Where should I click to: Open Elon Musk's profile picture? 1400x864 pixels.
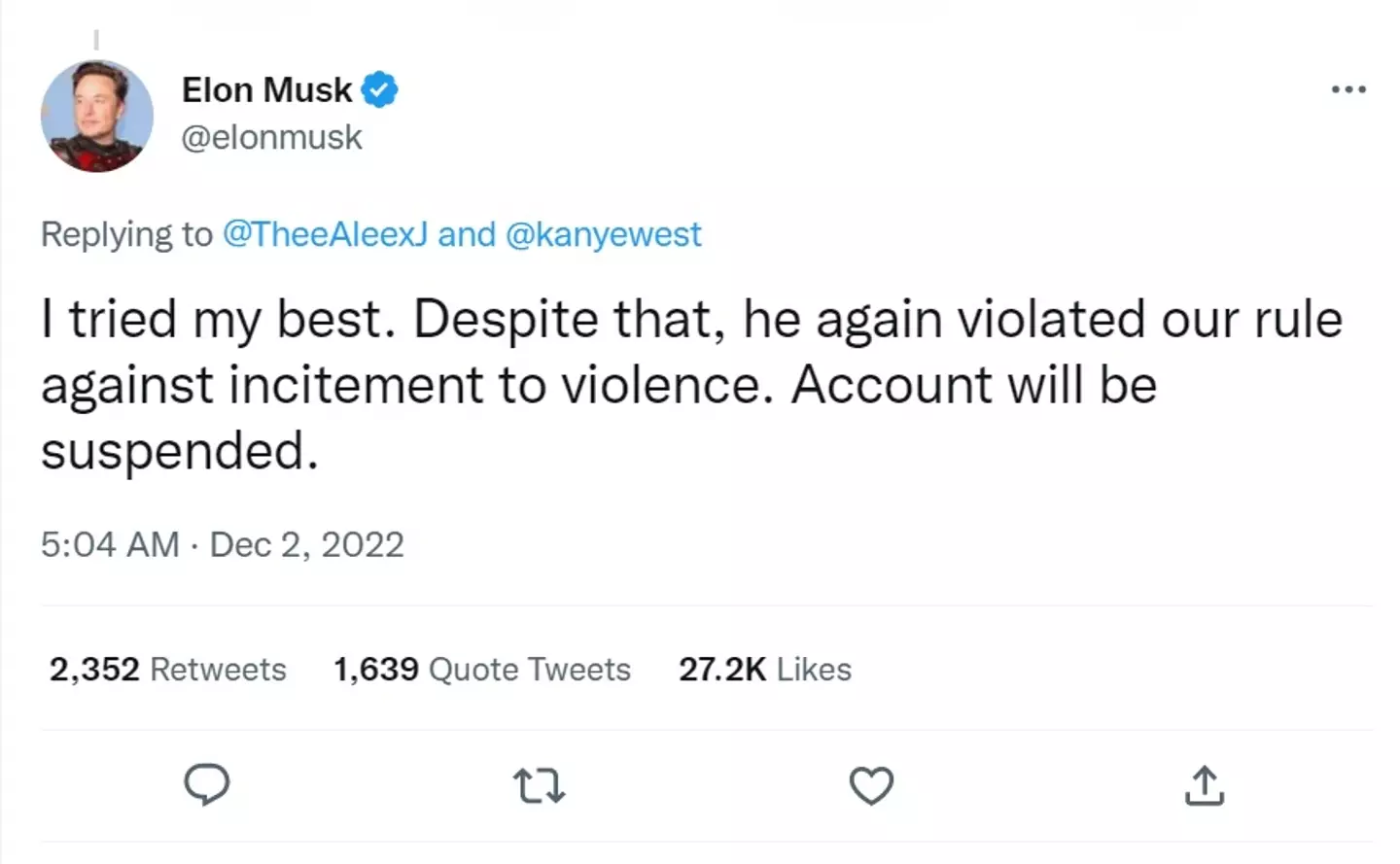(x=97, y=117)
